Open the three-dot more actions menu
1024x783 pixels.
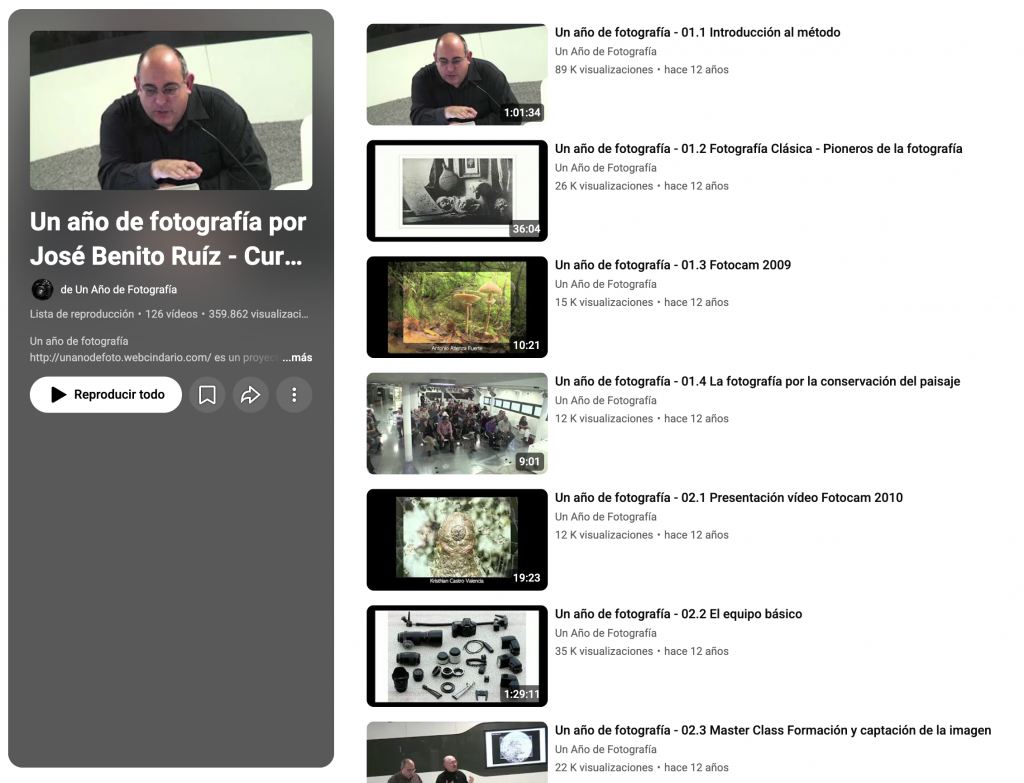pyautogui.click(x=294, y=394)
